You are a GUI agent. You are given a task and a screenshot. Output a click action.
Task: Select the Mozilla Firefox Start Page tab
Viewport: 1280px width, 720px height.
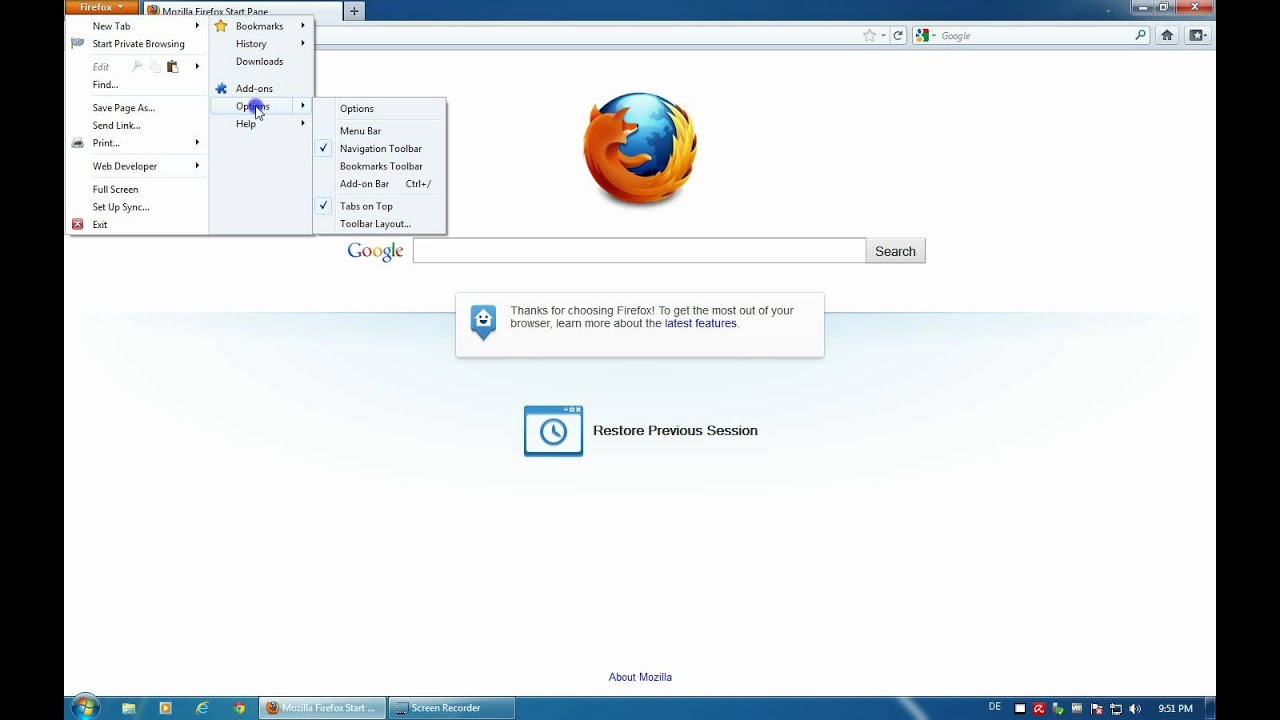[240, 11]
